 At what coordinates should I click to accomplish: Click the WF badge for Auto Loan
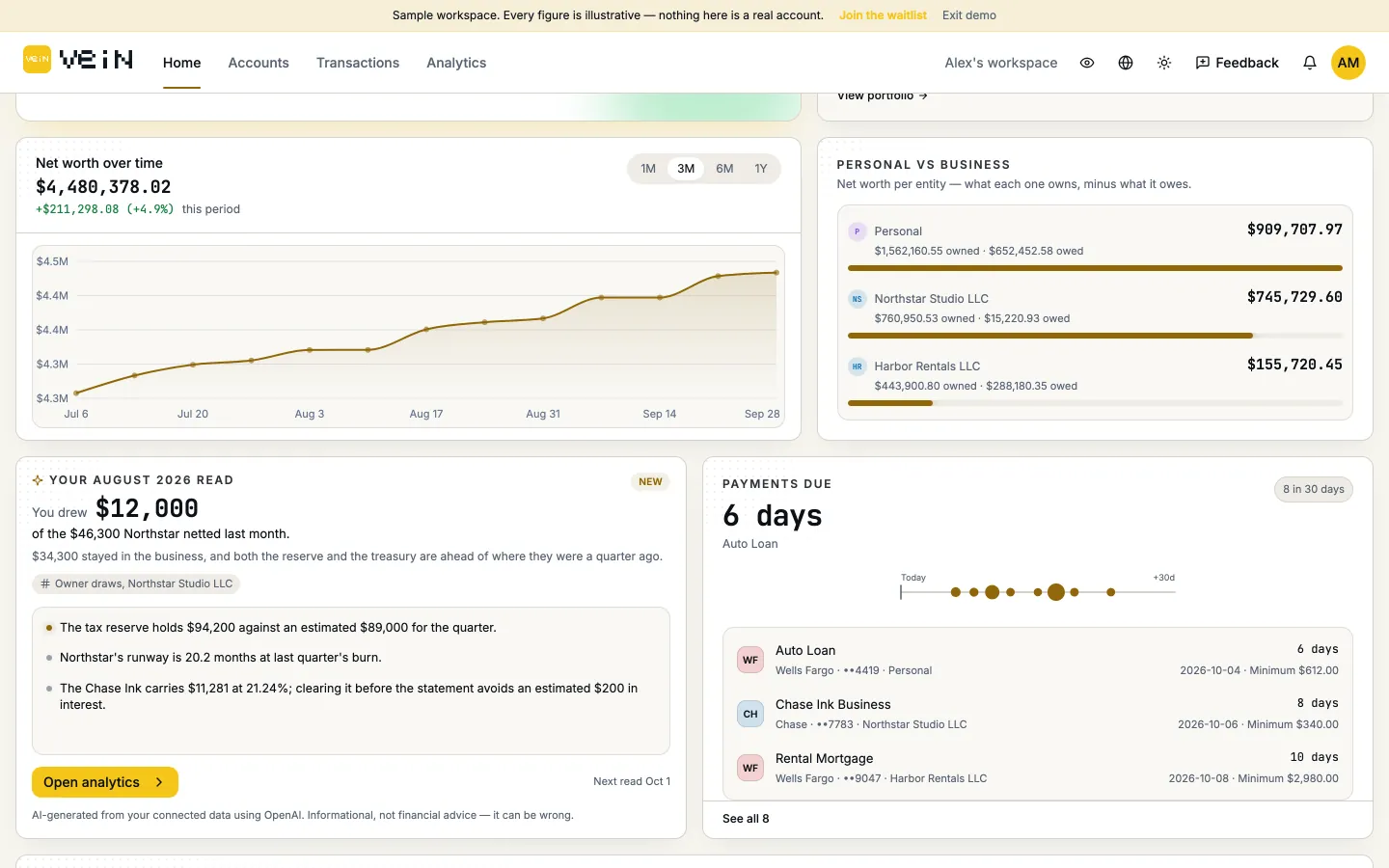point(750,661)
